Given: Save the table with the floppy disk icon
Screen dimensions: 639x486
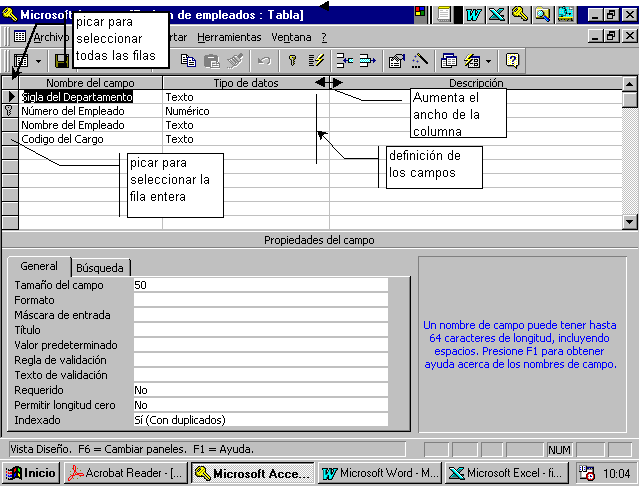Looking at the screenshot, I should [62, 61].
